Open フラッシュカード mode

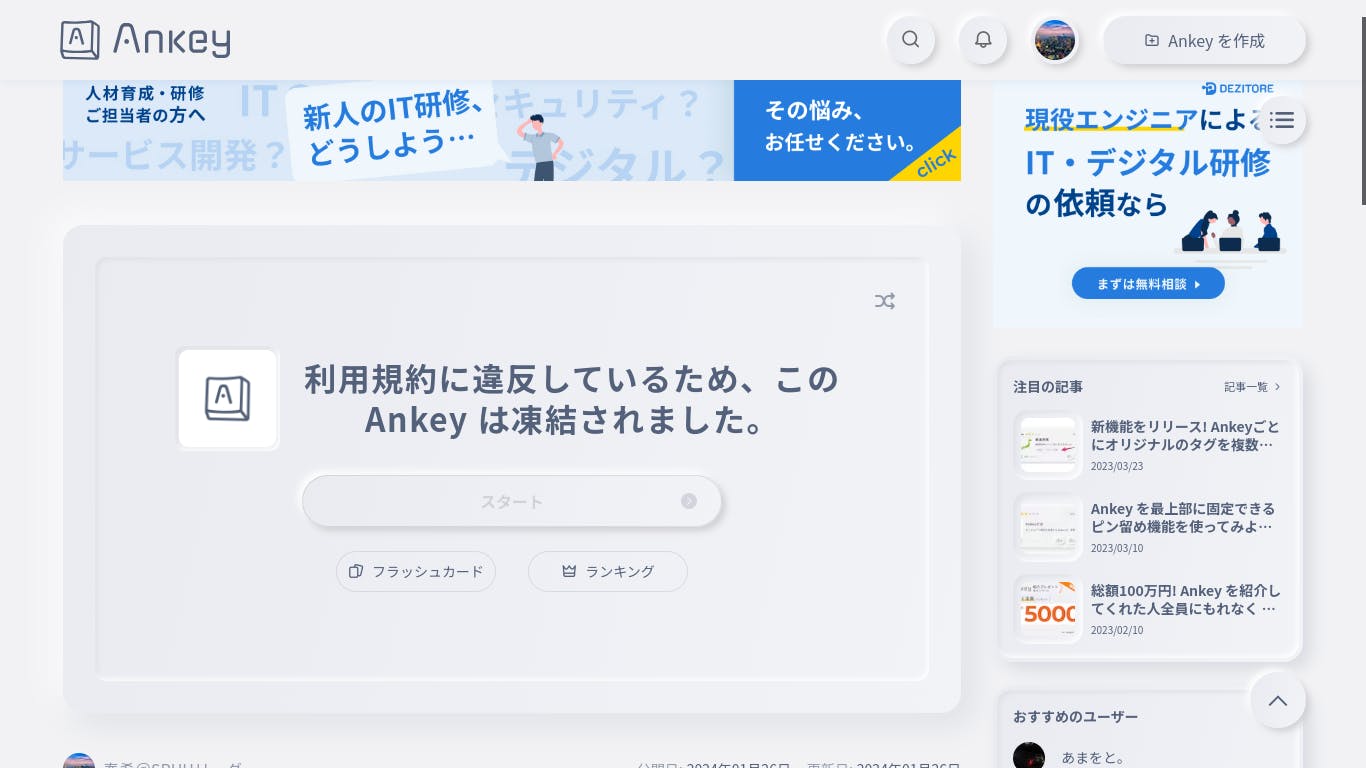click(x=416, y=571)
